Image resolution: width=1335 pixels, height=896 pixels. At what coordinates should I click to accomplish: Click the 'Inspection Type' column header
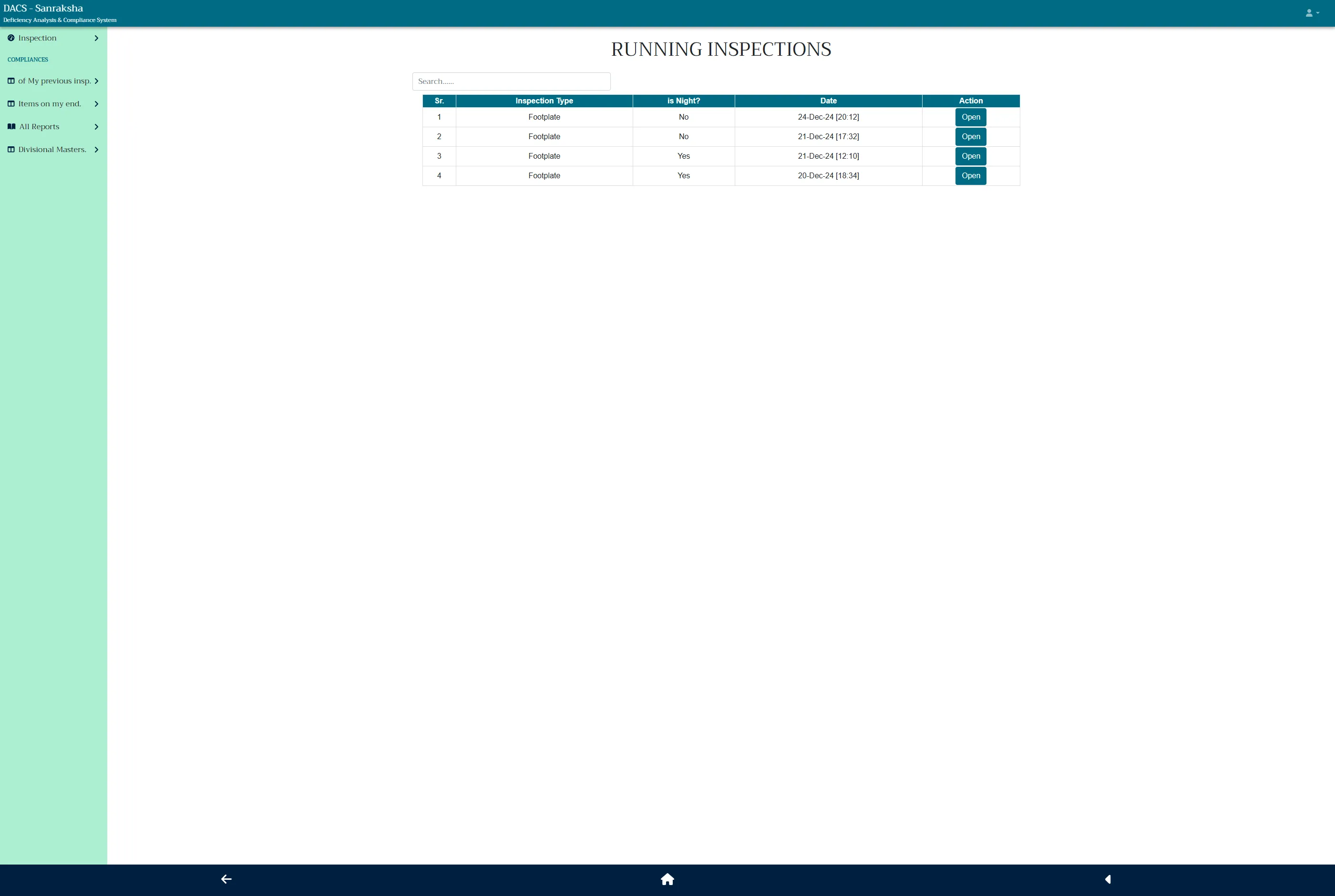(544, 101)
